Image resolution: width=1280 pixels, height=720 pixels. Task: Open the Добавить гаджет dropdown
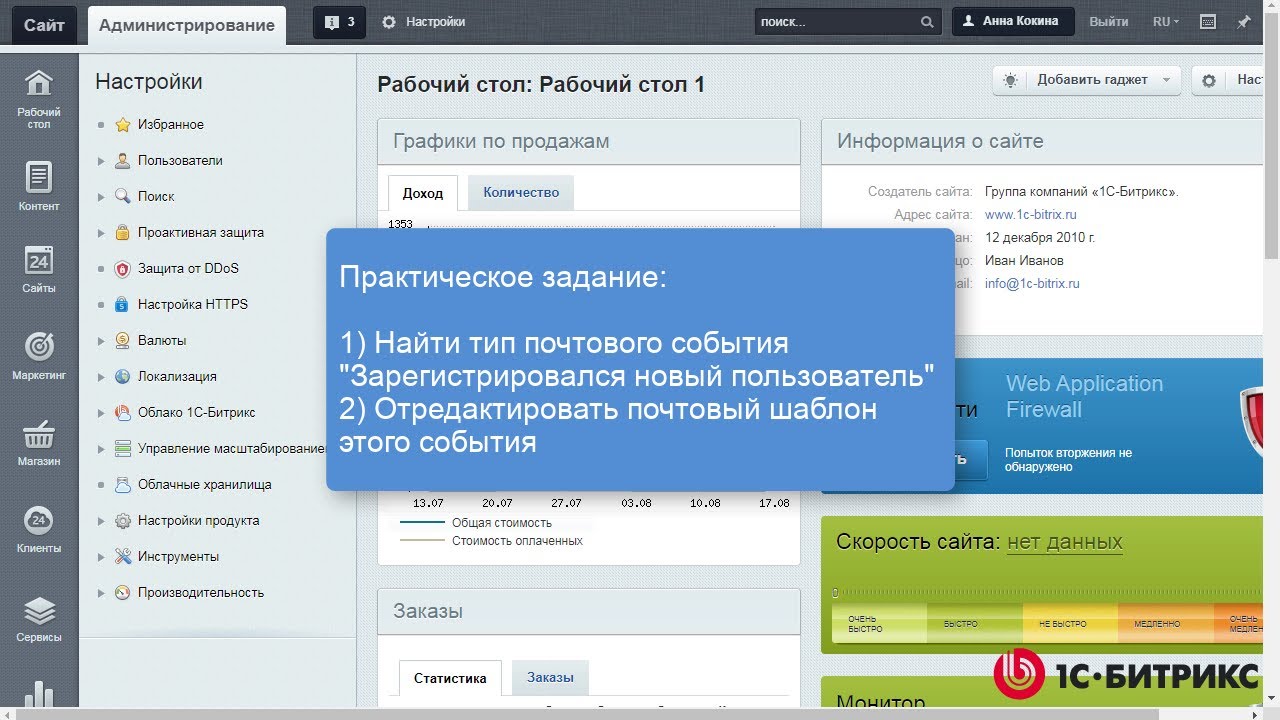[1087, 80]
